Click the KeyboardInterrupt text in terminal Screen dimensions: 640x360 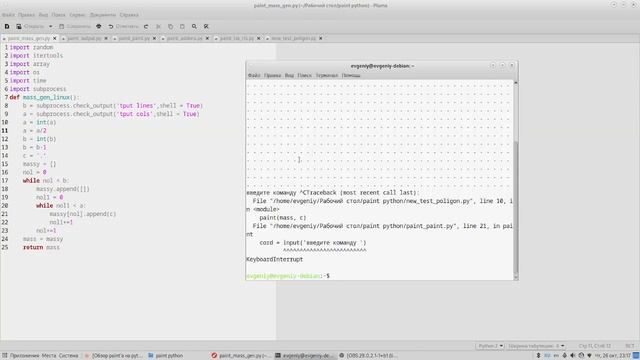point(275,259)
